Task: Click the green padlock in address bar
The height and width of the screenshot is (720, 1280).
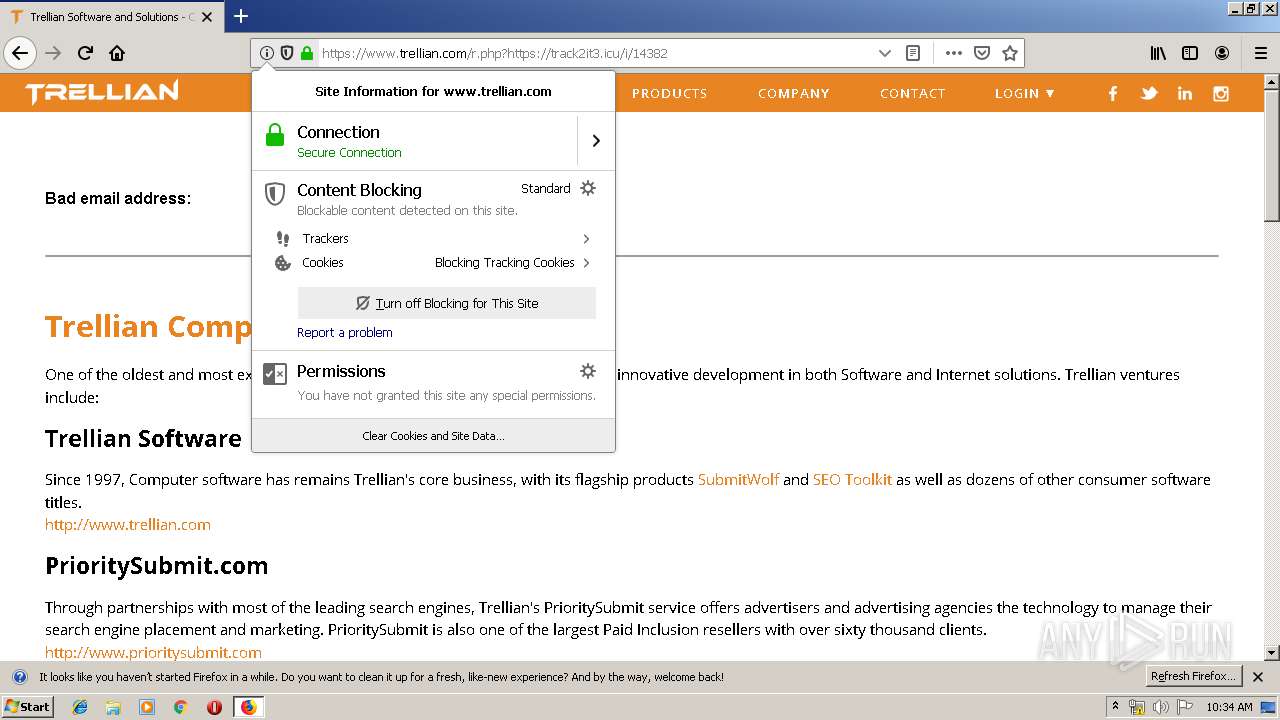Action: pos(307,53)
